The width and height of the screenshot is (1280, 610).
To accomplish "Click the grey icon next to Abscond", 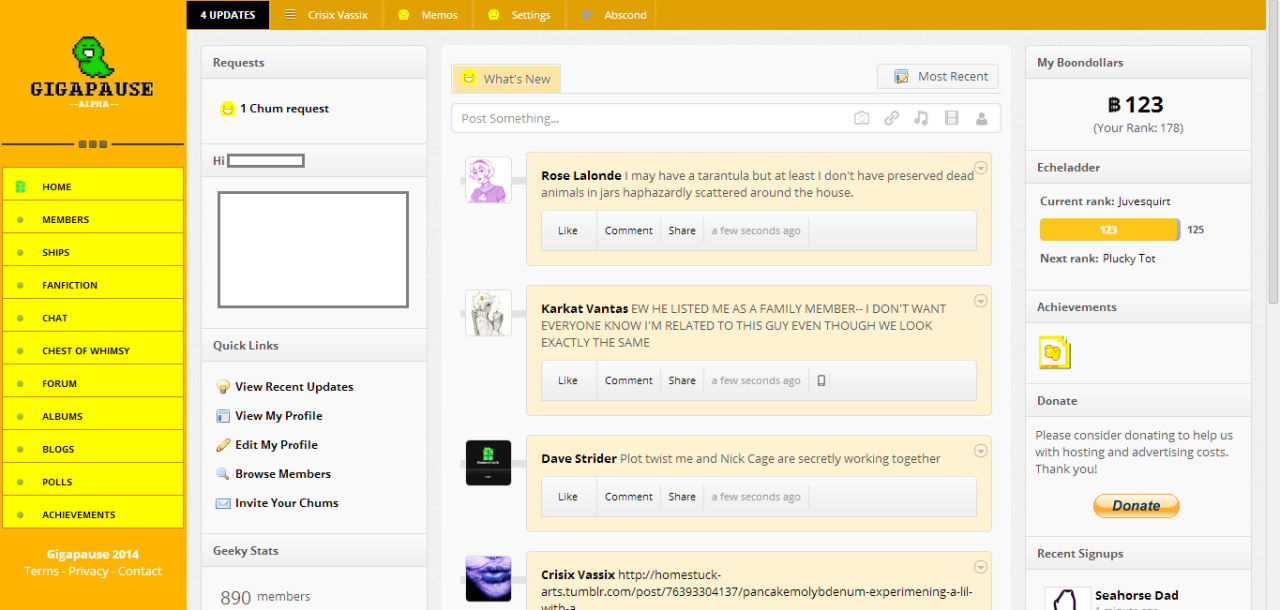I will tap(586, 15).
